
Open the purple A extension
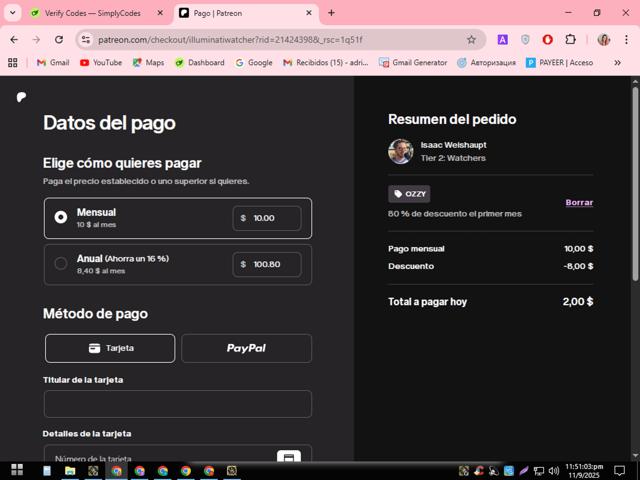[x=502, y=40]
